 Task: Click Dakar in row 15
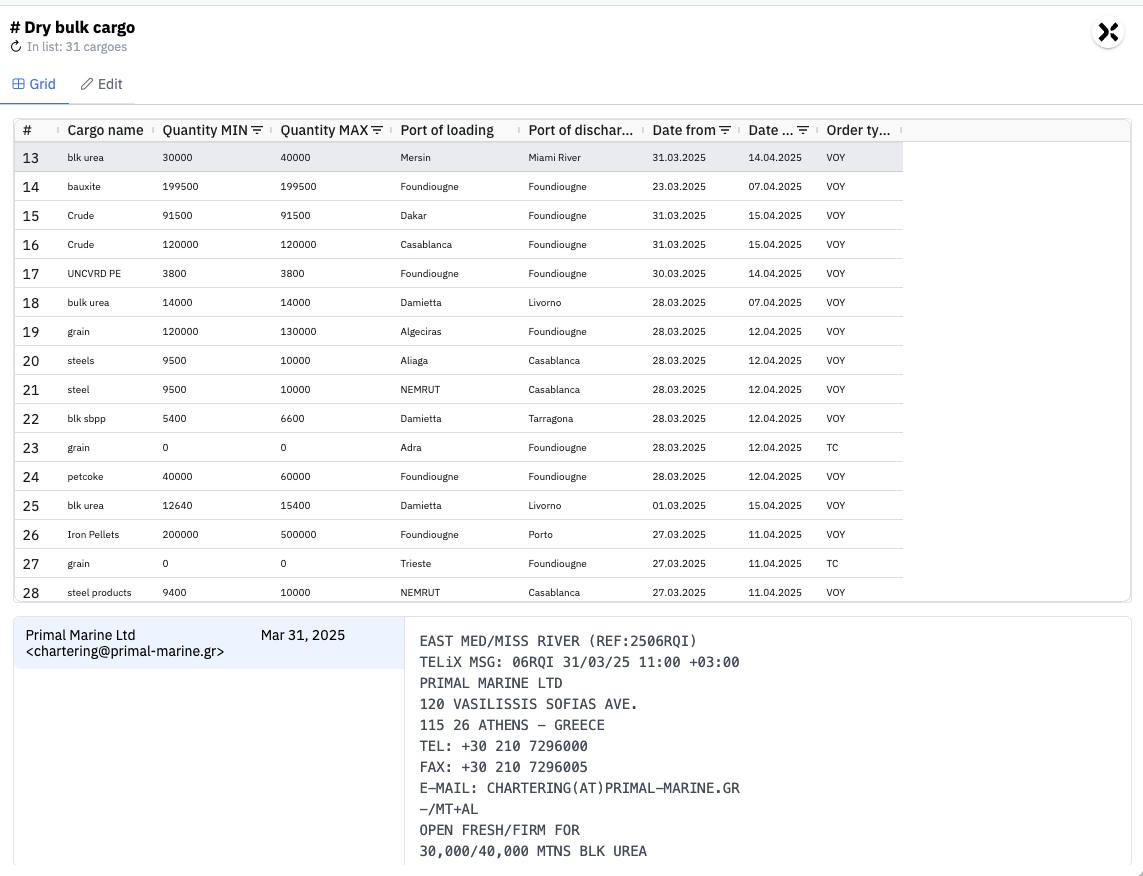413,216
